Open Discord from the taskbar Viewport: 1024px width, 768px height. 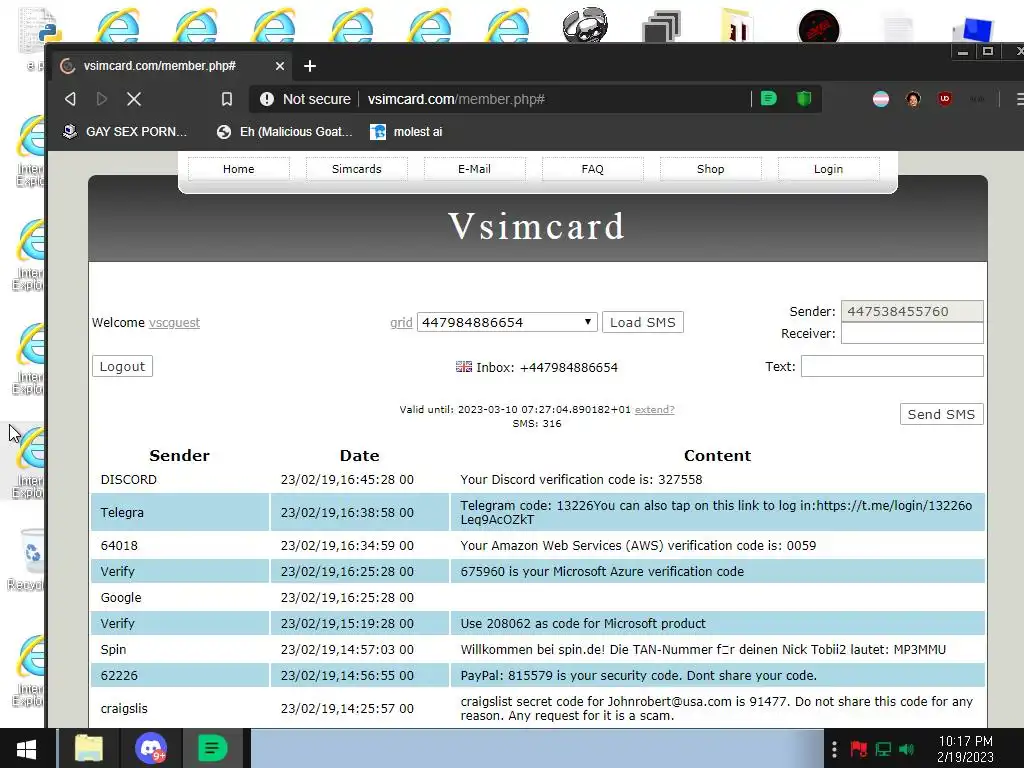tap(151, 748)
